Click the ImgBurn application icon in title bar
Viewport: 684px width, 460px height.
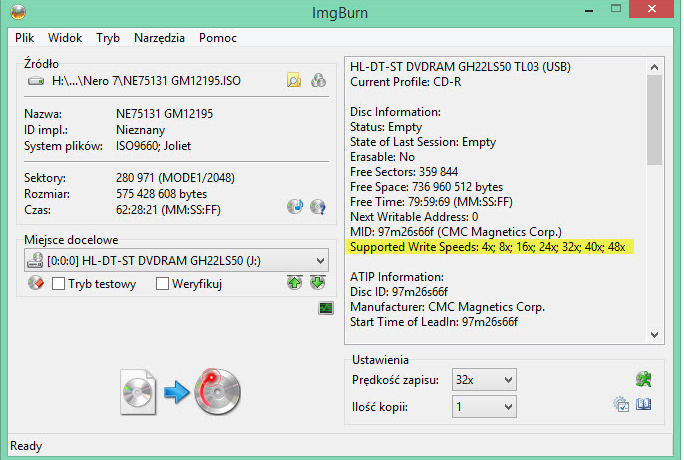(18, 12)
